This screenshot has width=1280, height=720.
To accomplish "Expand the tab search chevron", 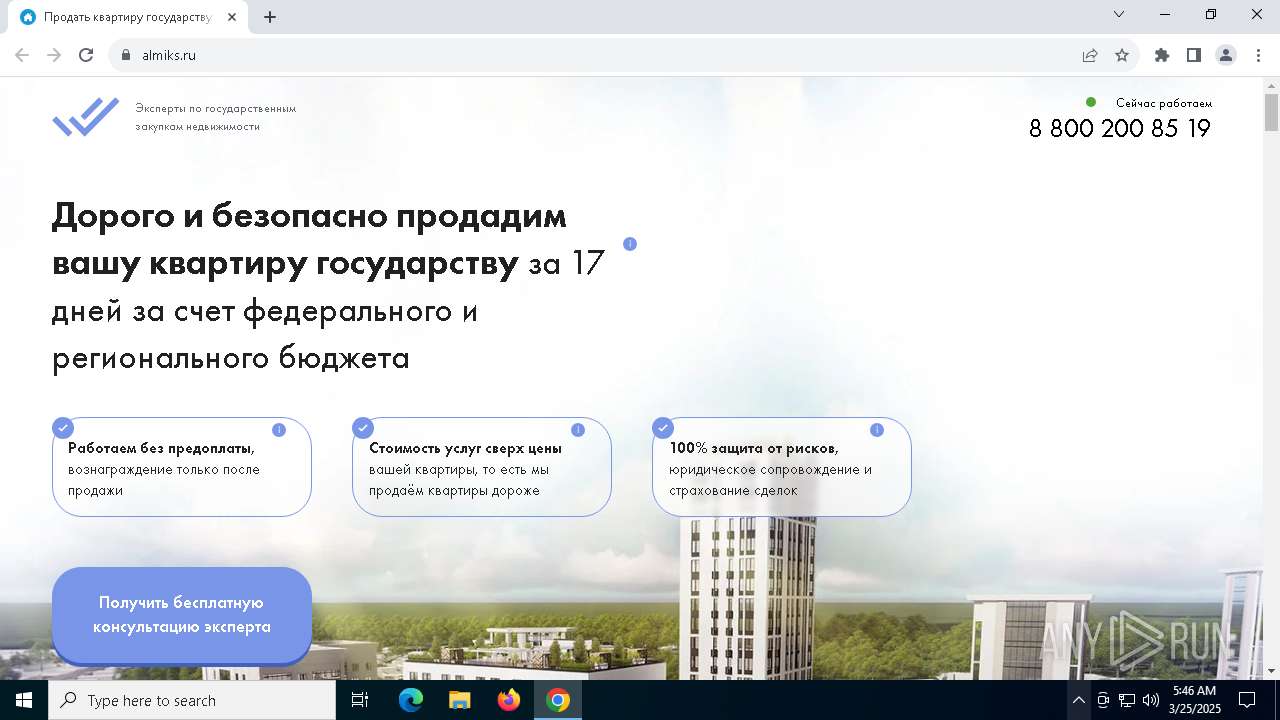I will point(1120,14).
